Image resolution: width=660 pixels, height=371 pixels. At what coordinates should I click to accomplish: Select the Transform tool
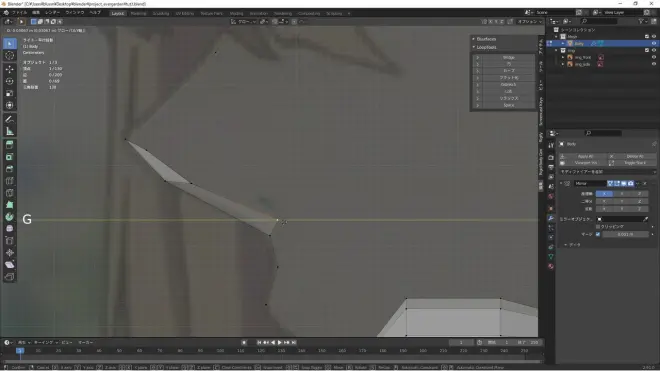click(x=10, y=105)
